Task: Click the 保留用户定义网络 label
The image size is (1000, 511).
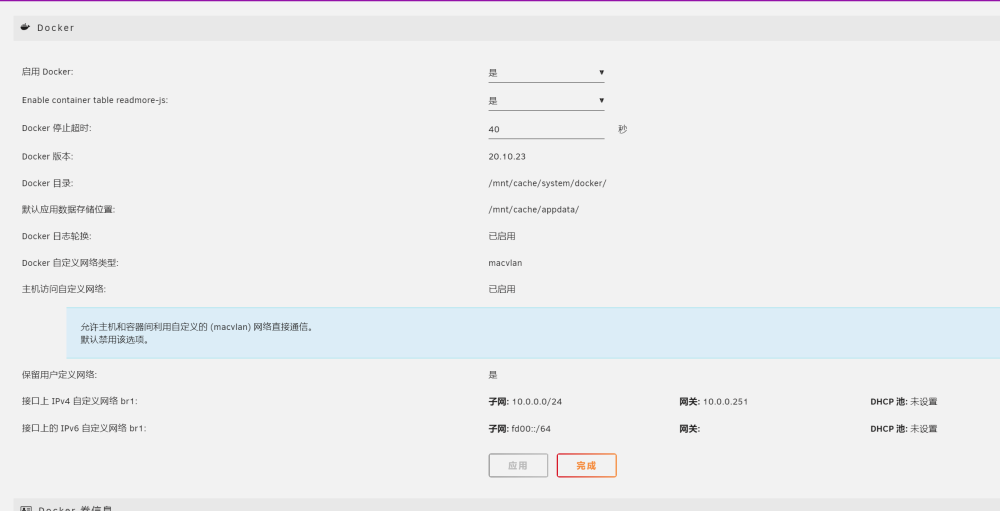Action: 59,375
